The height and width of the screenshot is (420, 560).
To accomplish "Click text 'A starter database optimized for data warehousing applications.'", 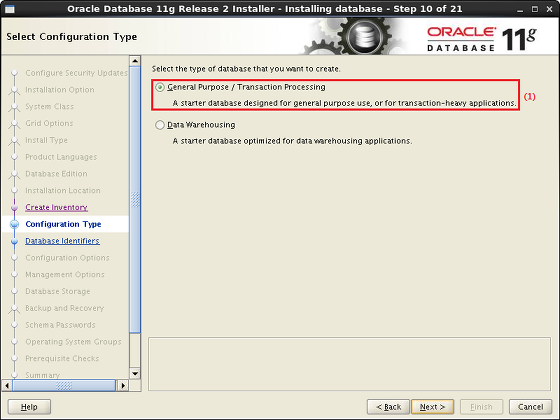I will 292,141.
